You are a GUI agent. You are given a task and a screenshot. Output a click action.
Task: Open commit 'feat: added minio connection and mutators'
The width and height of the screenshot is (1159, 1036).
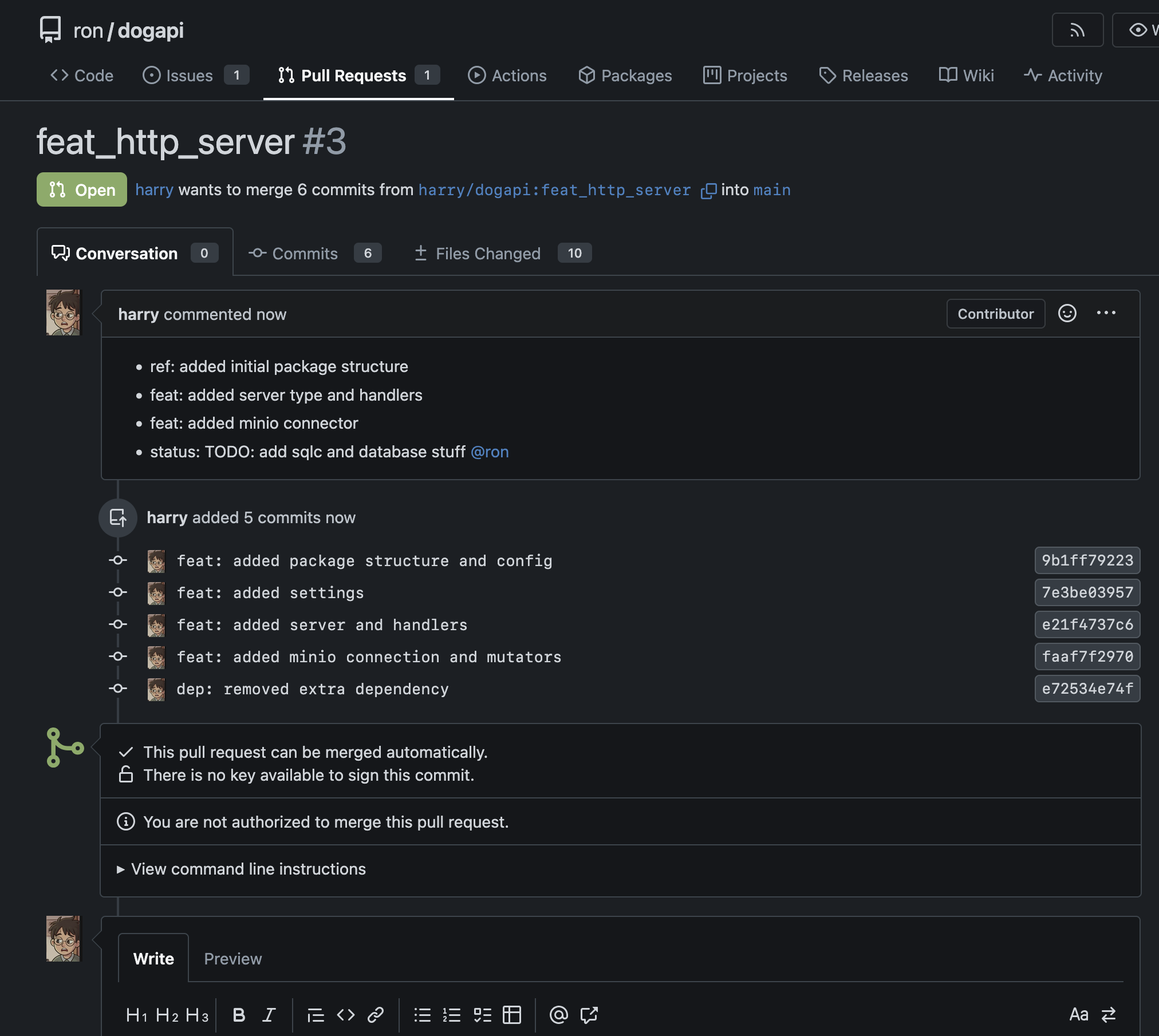(x=369, y=657)
